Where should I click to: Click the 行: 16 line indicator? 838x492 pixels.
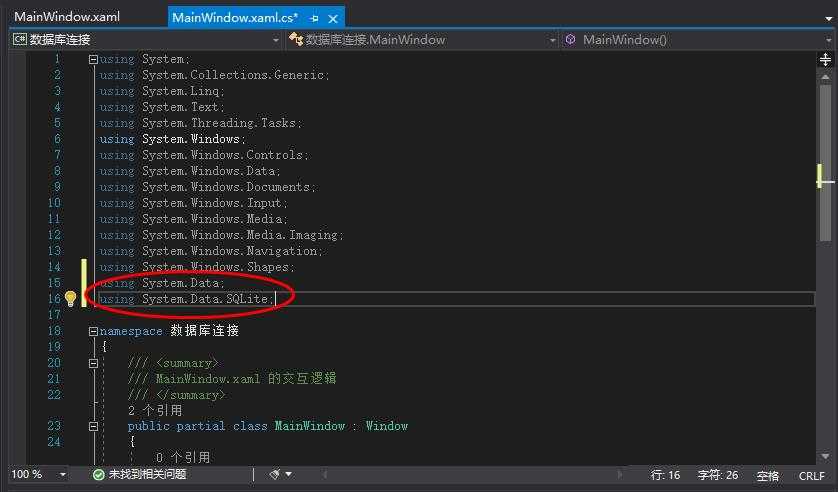(665, 475)
